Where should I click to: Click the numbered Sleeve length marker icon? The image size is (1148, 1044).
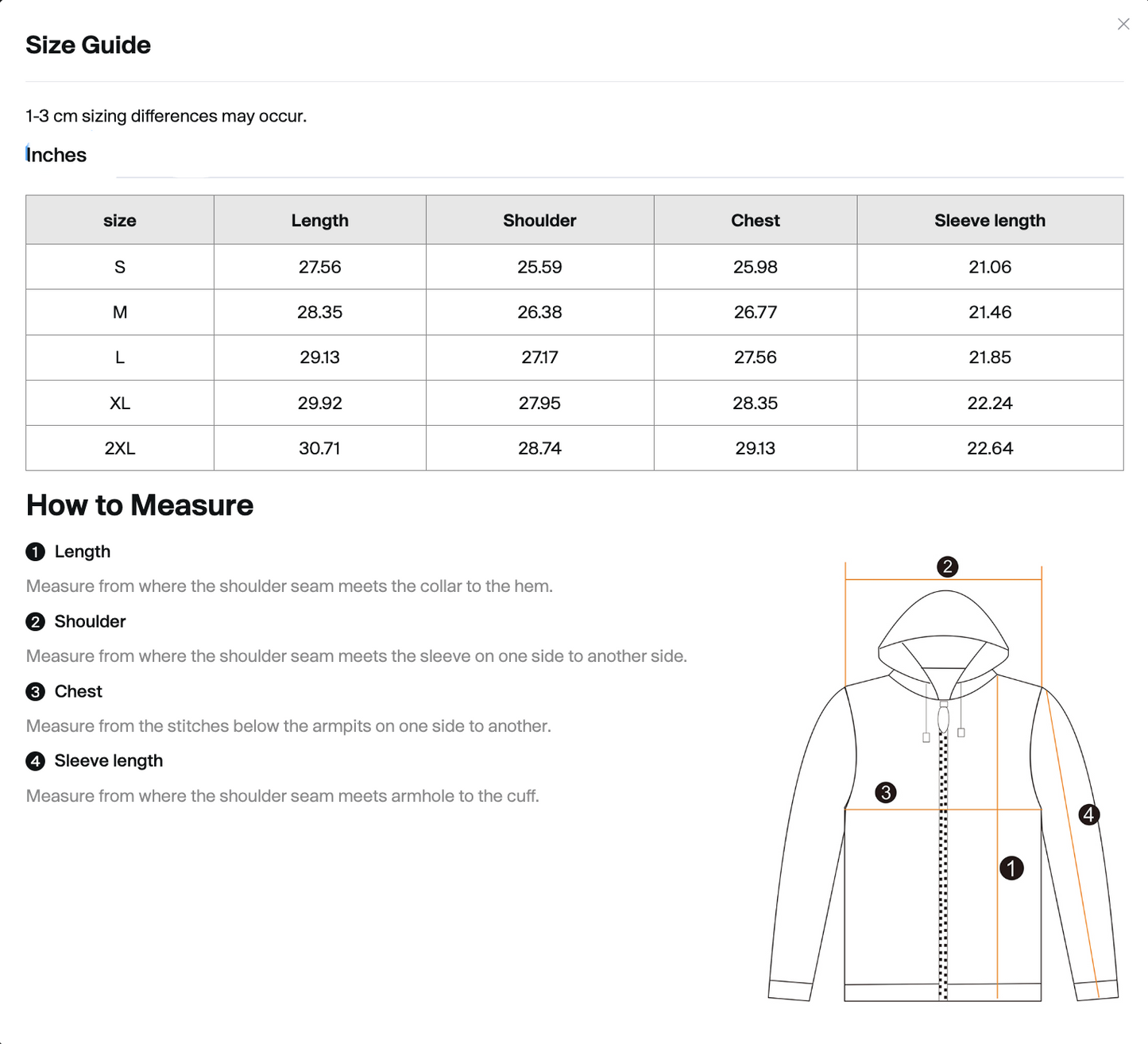point(34,760)
